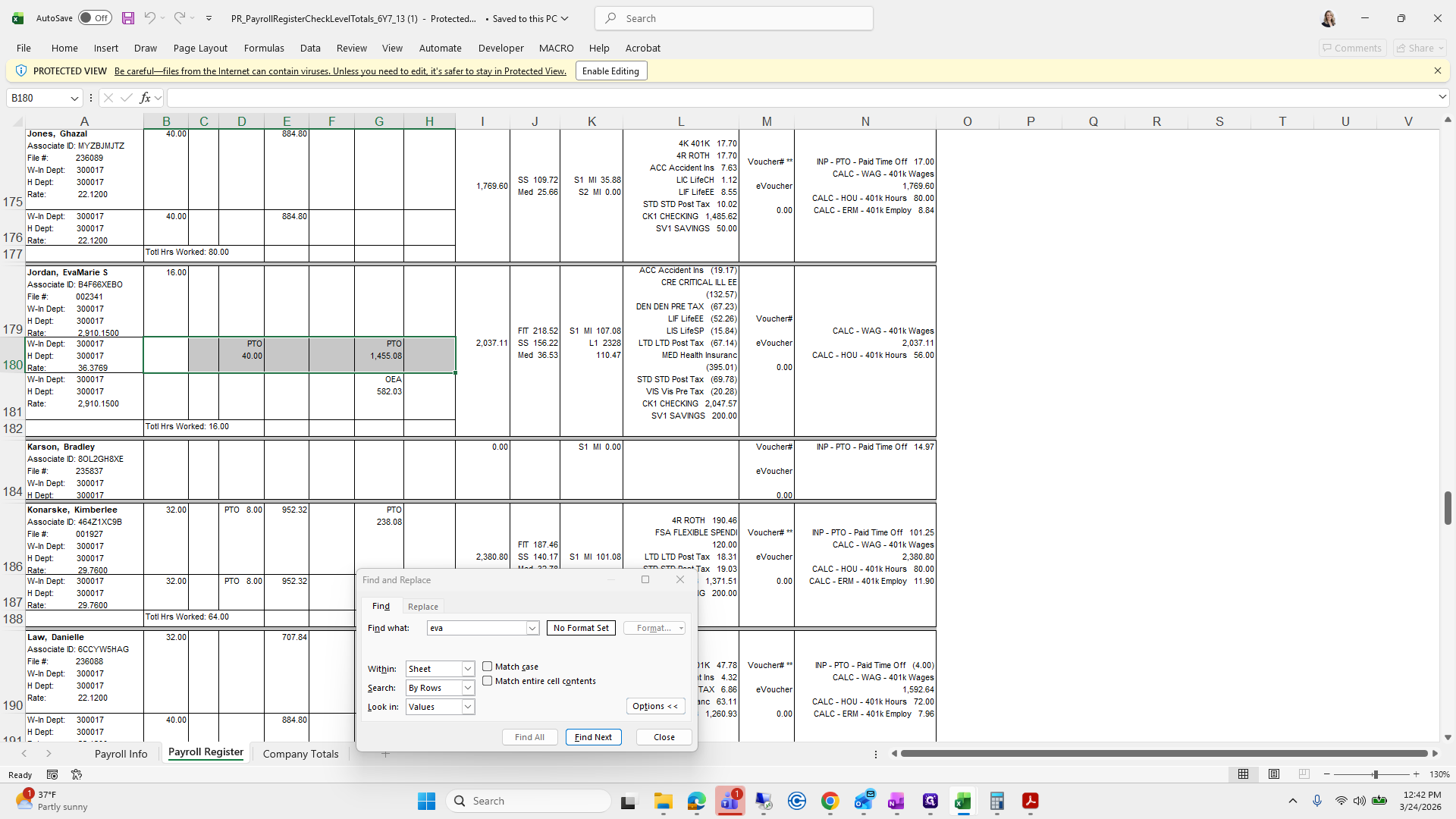Switch to Page Layout view icon
The image size is (1456, 819).
pos(1274,774)
